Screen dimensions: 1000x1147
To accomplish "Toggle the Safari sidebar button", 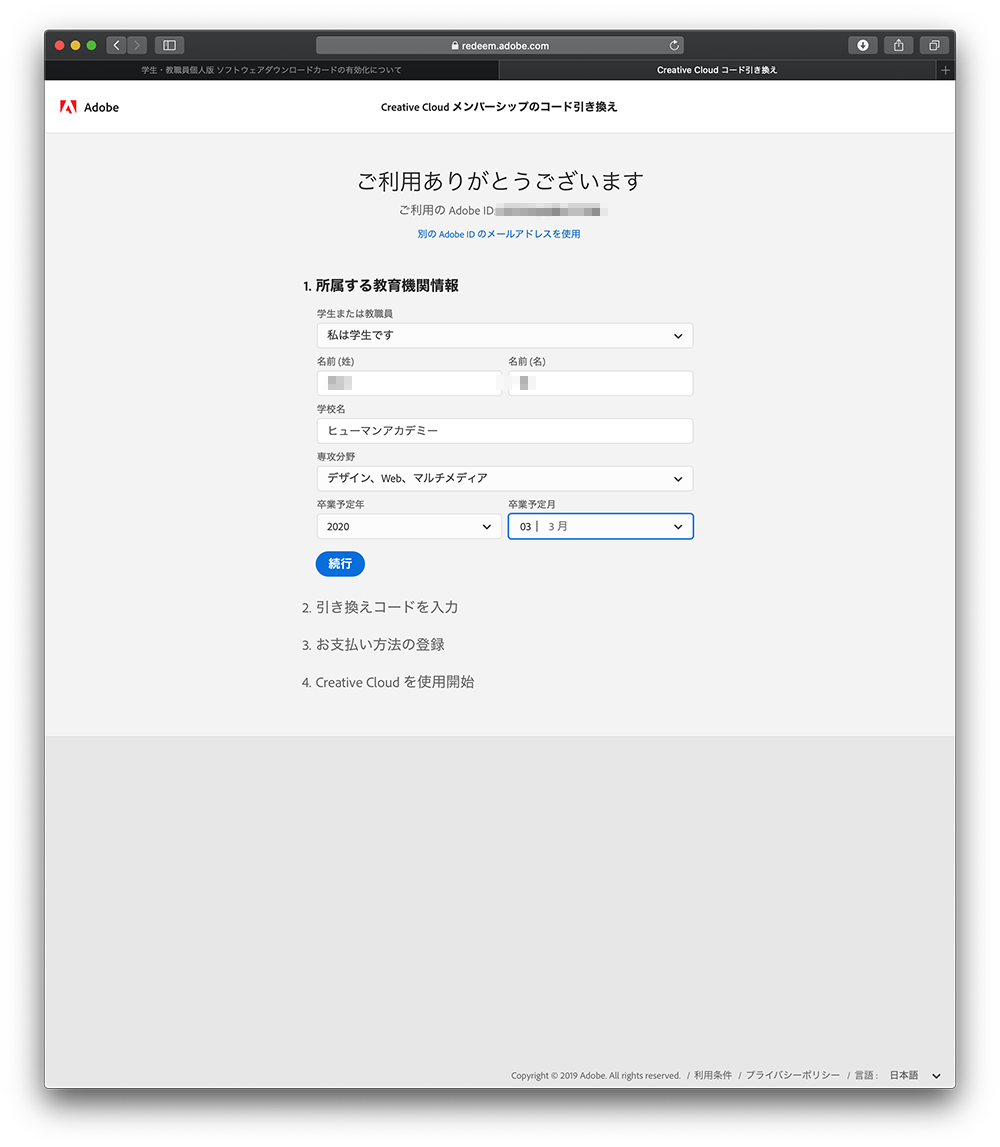I will (x=169, y=45).
